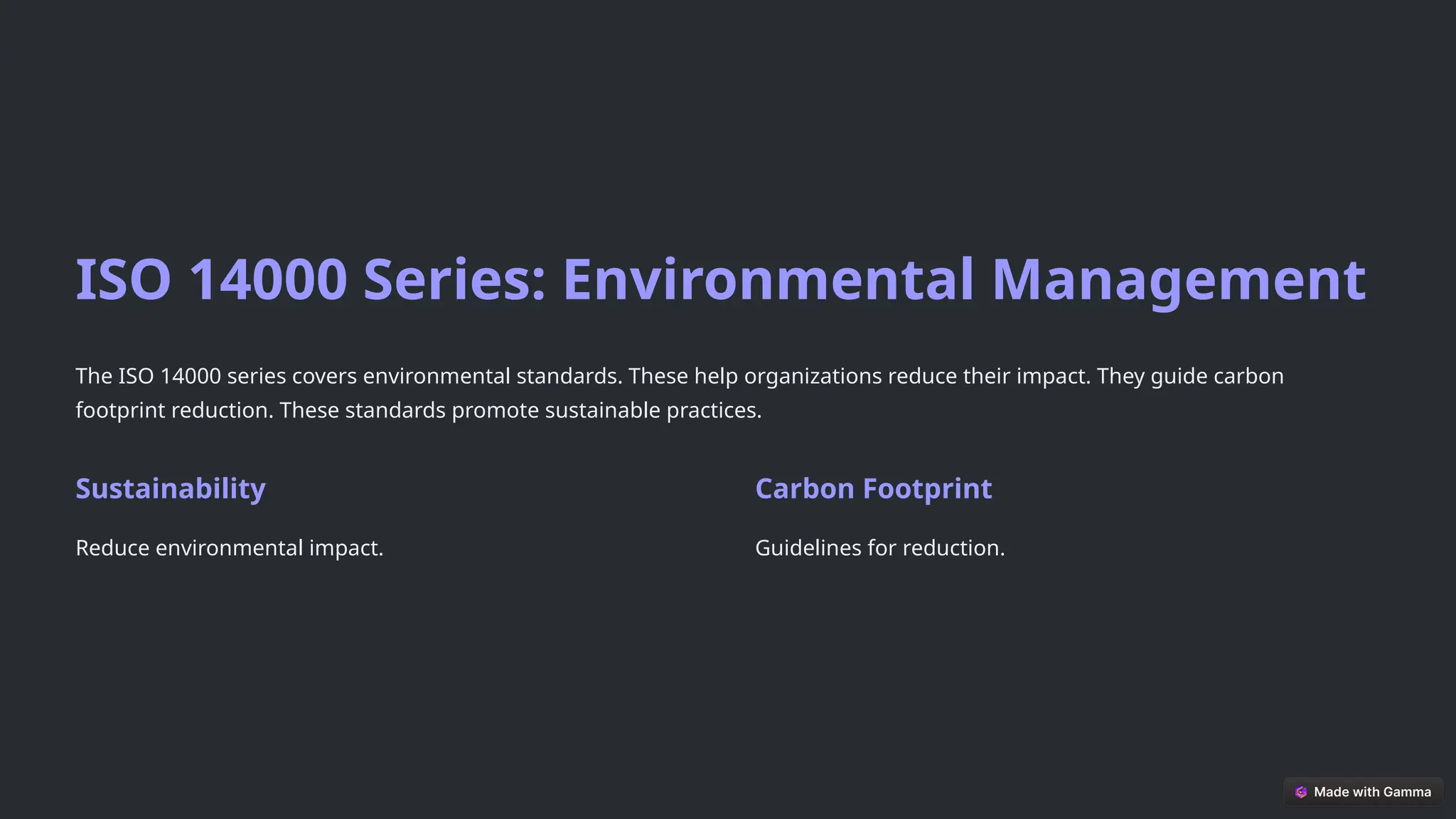Click the Sustainability heading
The image size is (1456, 819).
(171, 489)
